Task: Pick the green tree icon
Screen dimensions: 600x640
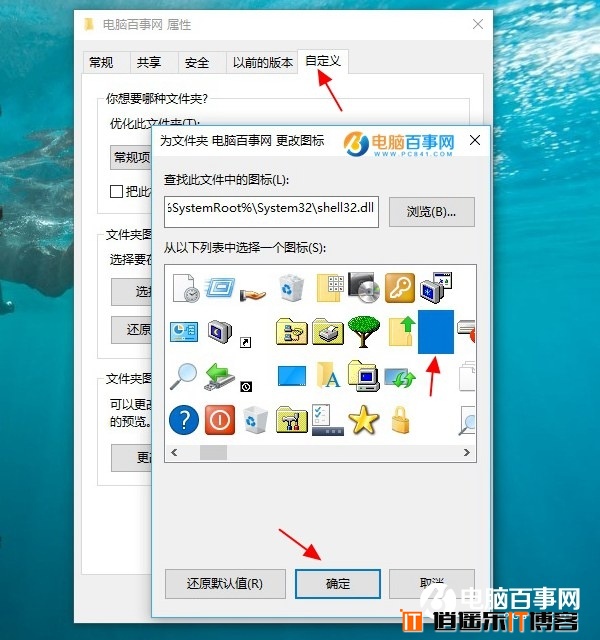Action: 364,332
